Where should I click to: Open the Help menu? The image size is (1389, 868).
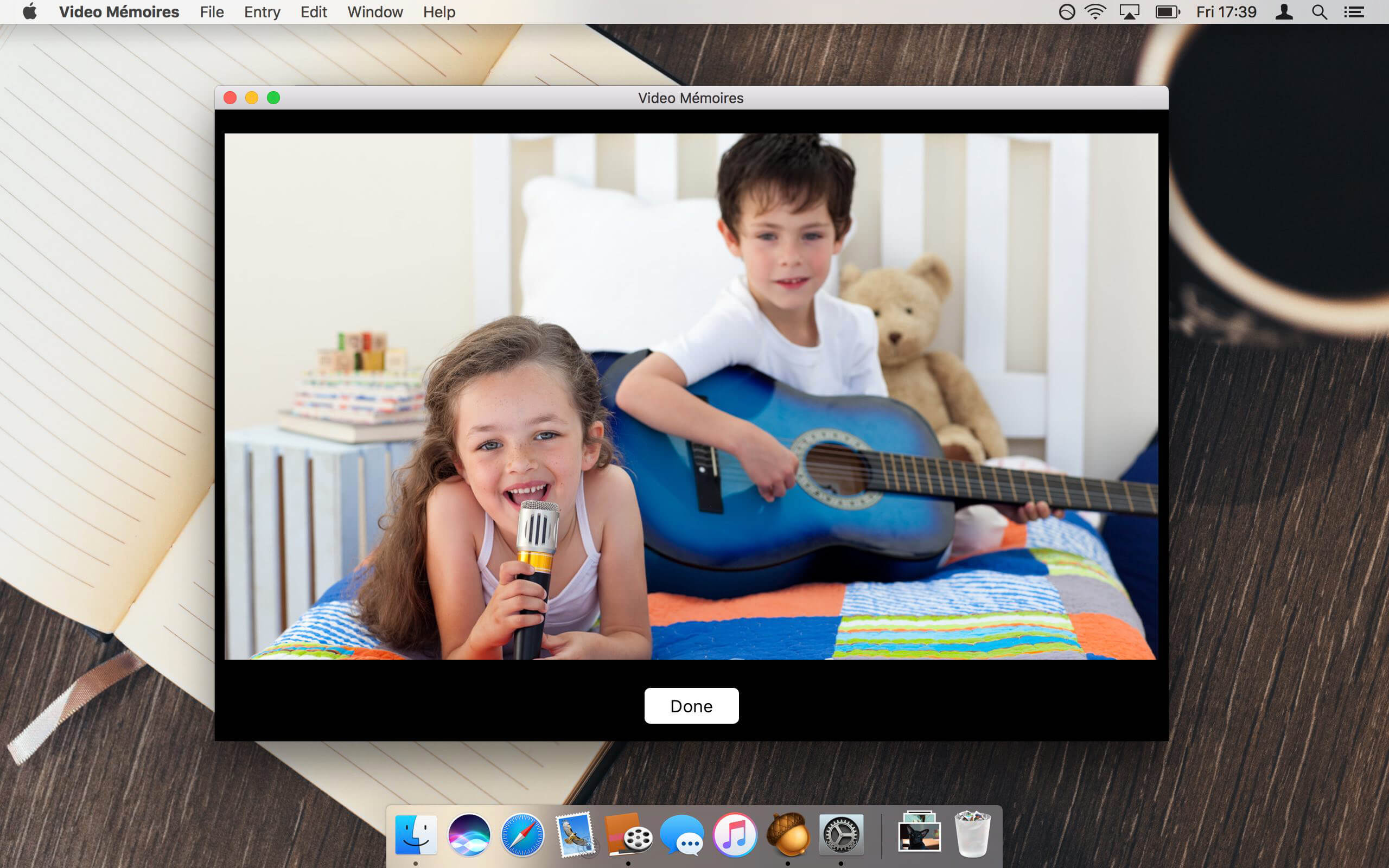(x=439, y=12)
